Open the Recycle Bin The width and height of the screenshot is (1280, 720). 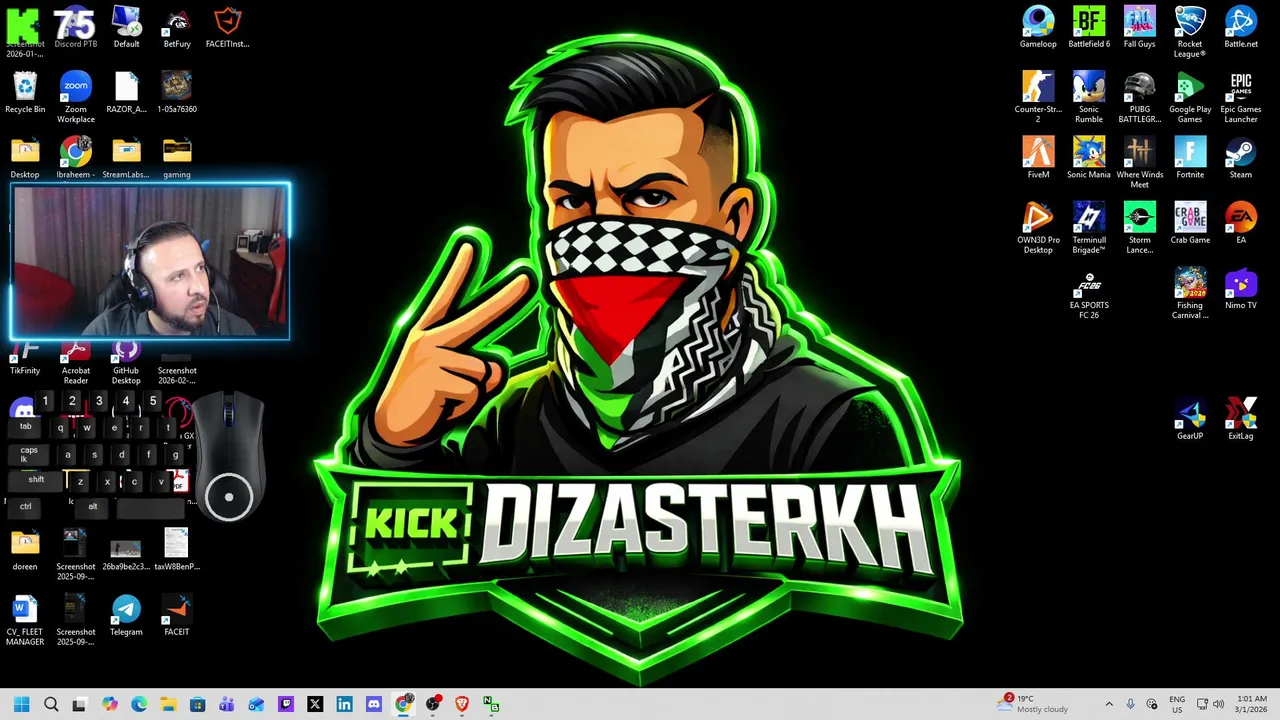coord(25,93)
